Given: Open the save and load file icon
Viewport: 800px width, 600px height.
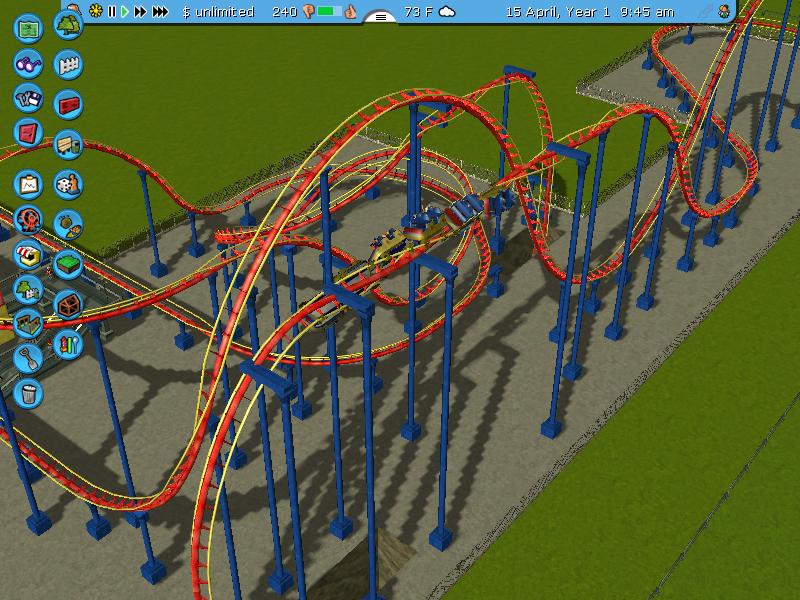Looking at the screenshot, I should click(28, 98).
